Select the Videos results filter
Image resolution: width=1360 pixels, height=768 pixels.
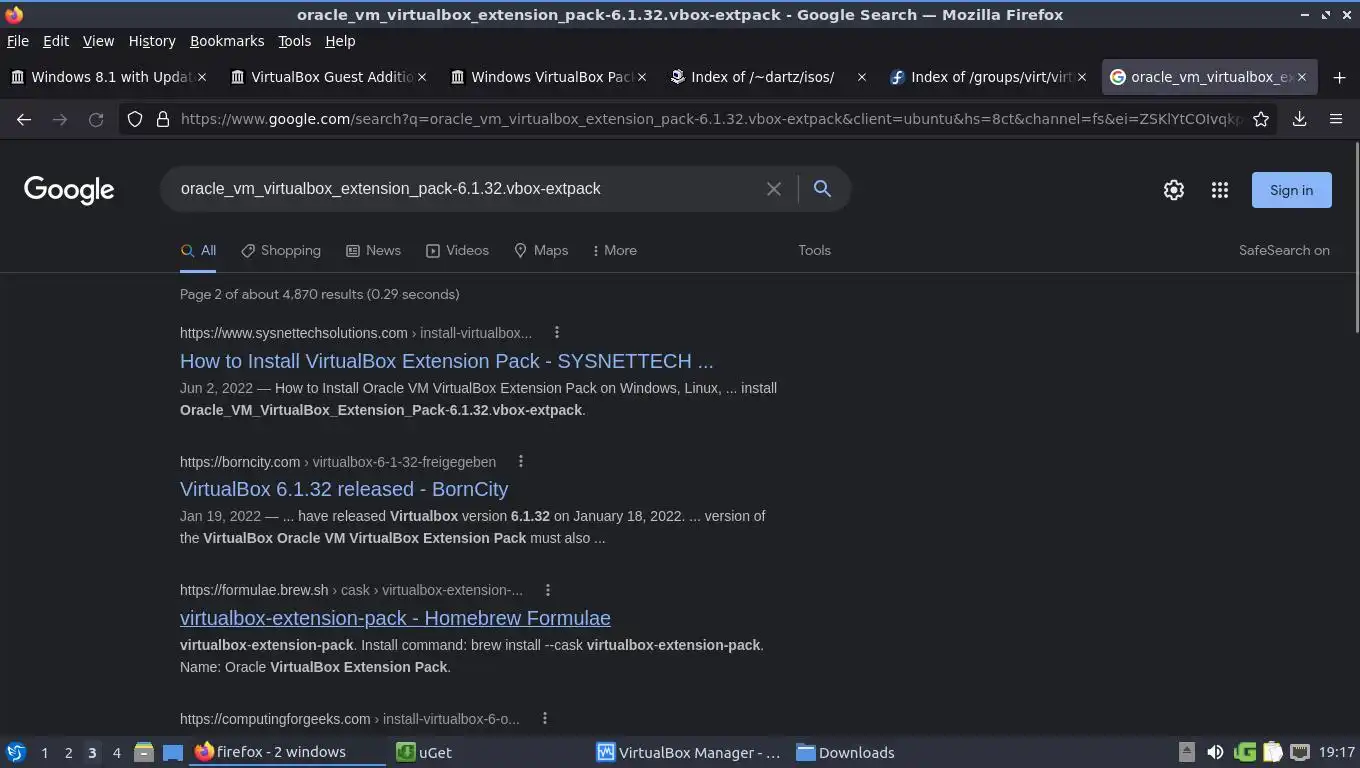[457, 251]
